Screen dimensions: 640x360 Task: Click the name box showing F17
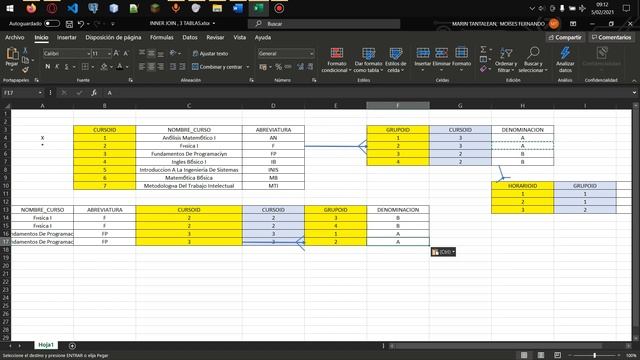point(22,93)
